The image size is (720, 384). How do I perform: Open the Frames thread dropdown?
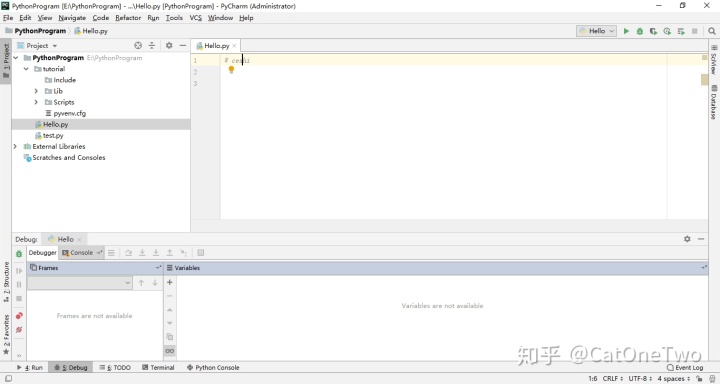click(80, 283)
